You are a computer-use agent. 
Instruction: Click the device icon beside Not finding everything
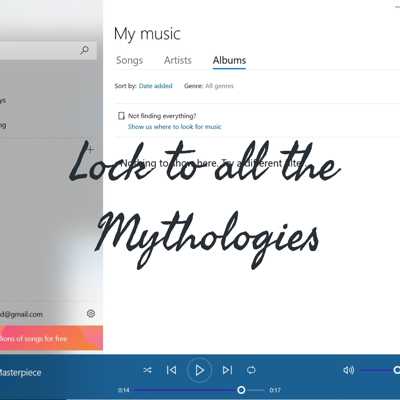121,116
